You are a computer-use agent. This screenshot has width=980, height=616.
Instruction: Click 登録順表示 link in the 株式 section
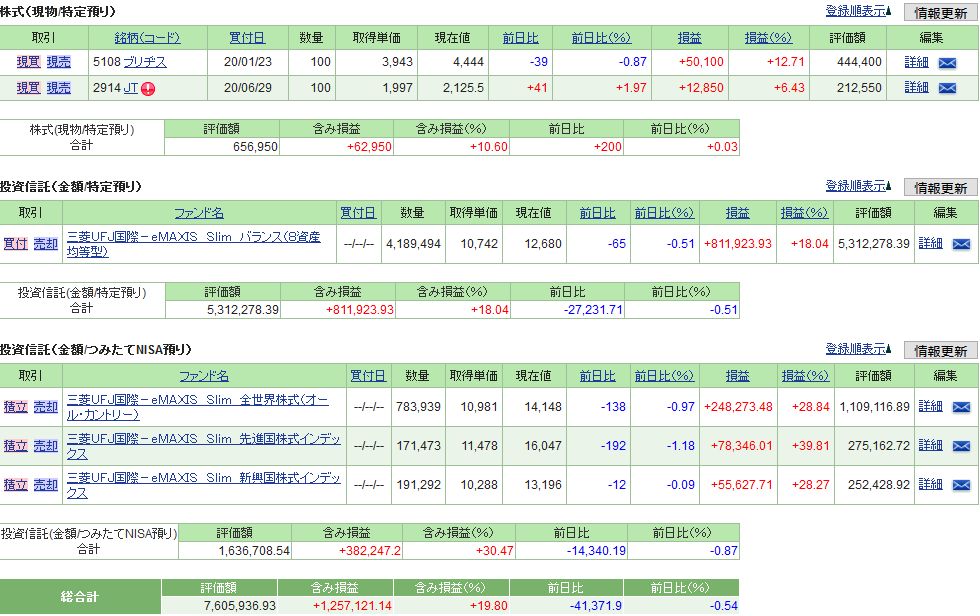tap(858, 11)
